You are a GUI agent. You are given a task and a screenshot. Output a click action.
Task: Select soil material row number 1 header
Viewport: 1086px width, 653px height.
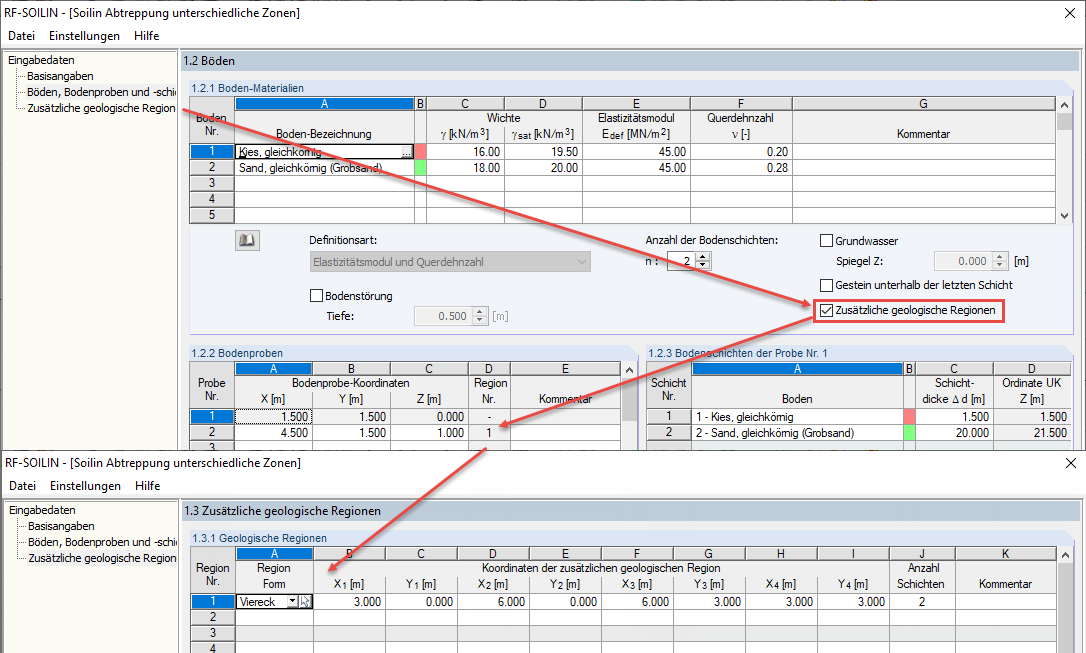tap(212, 152)
